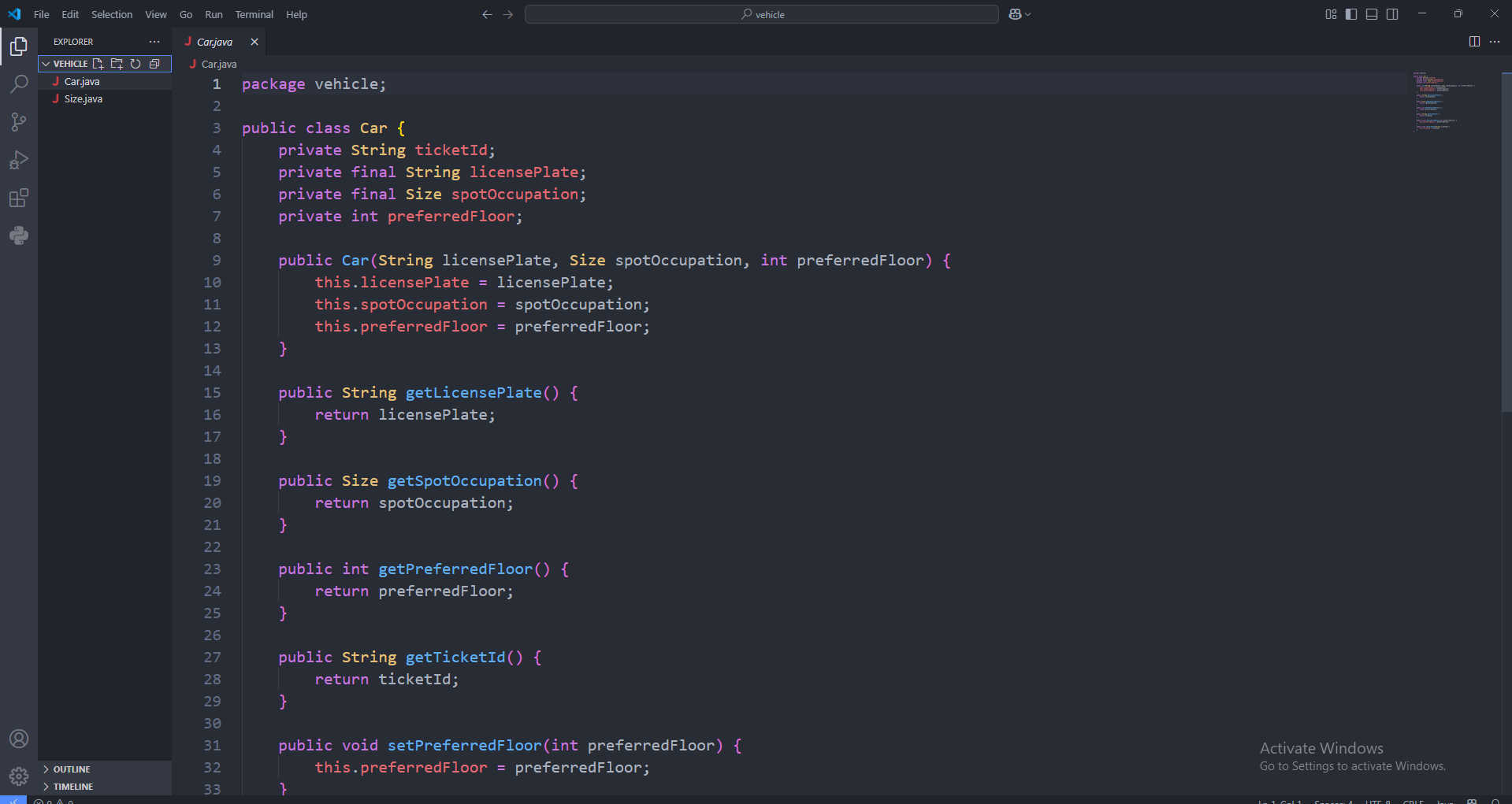
Task: Go forward with the right arrow
Action: 507,14
